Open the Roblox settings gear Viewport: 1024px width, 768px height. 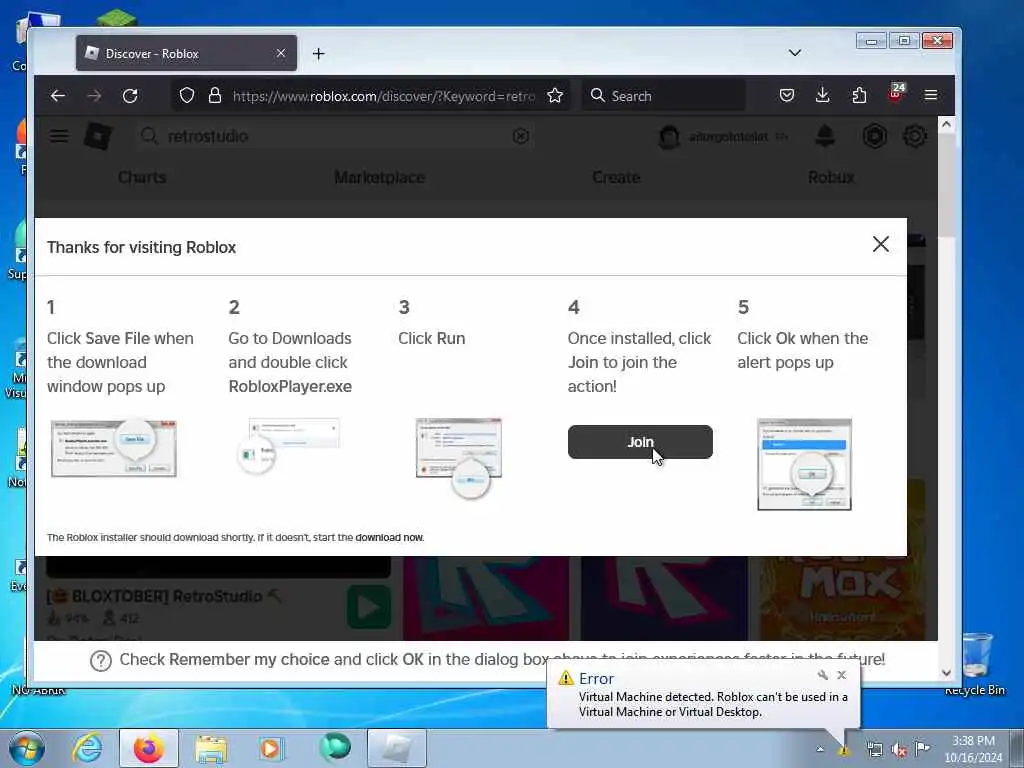click(915, 136)
